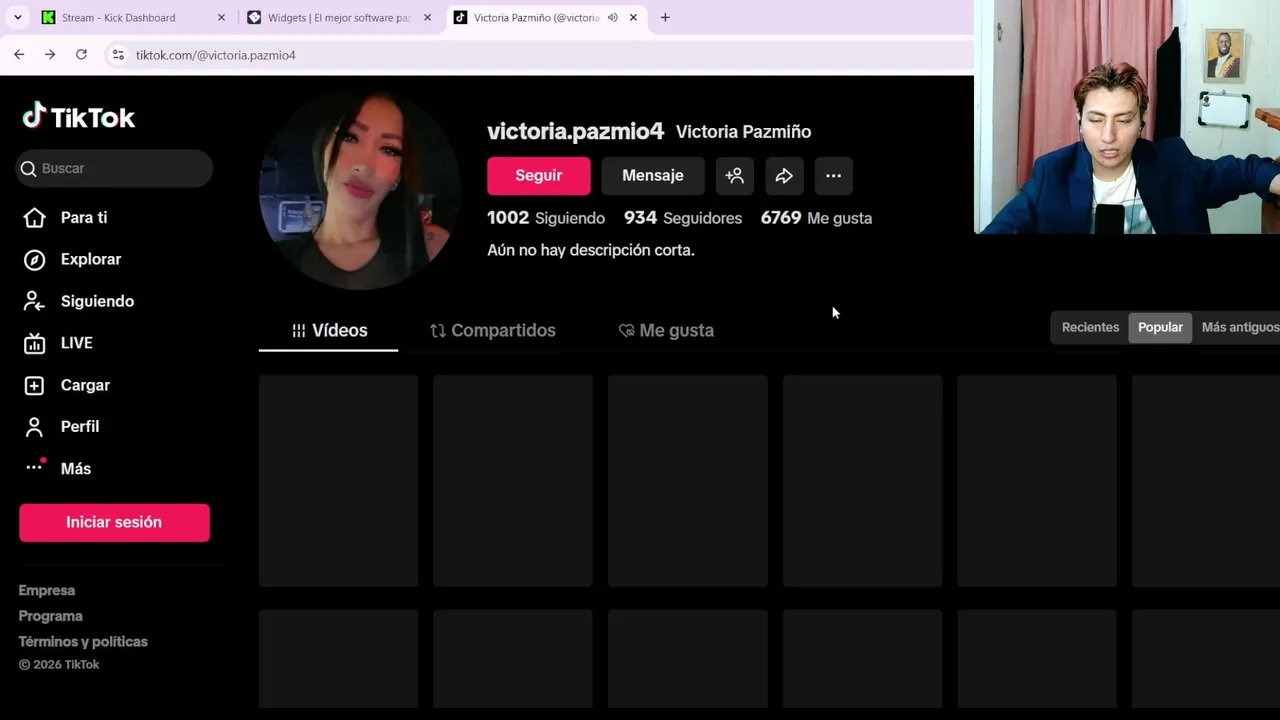Open the LIVE section

(x=58, y=343)
